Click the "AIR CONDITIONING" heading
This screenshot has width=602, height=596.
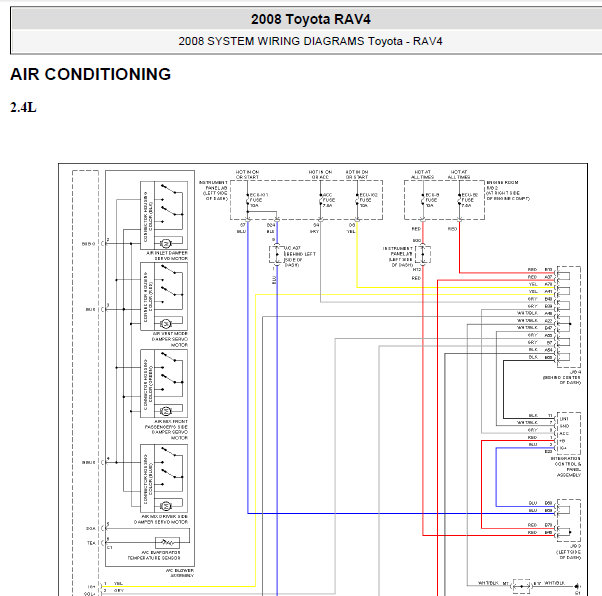[91, 74]
